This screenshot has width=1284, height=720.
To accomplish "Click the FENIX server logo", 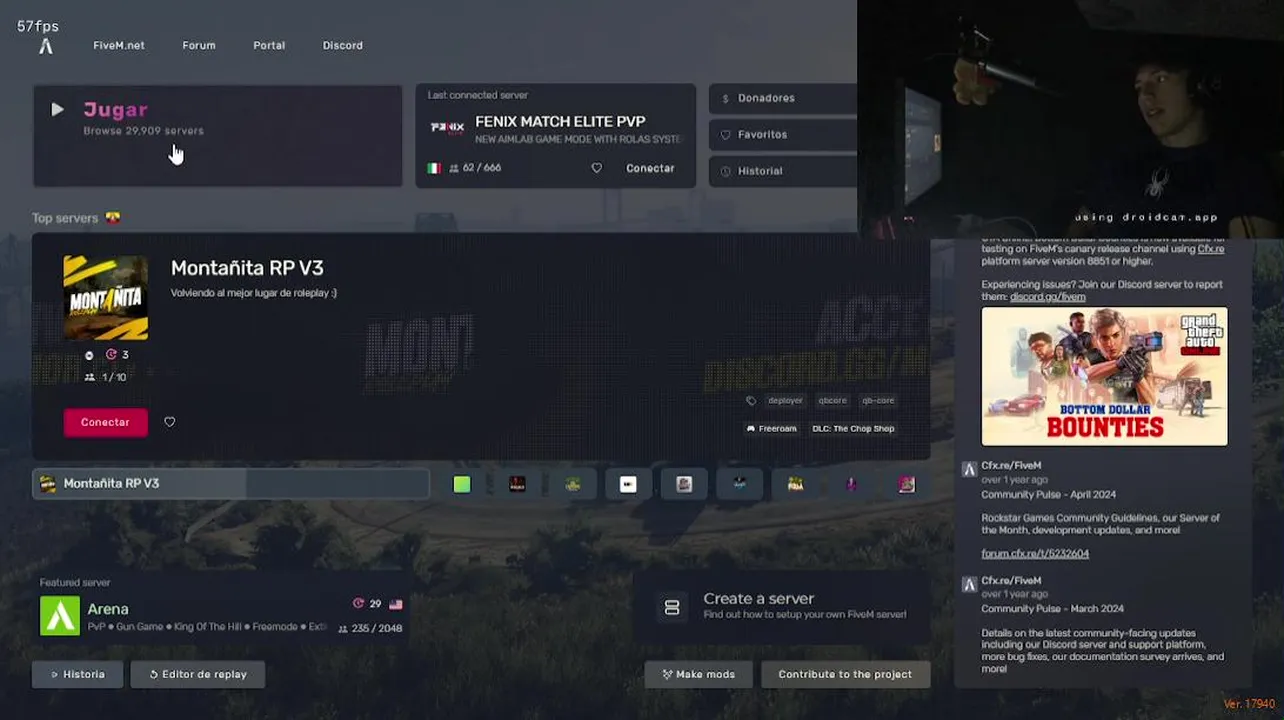I will click(x=447, y=127).
